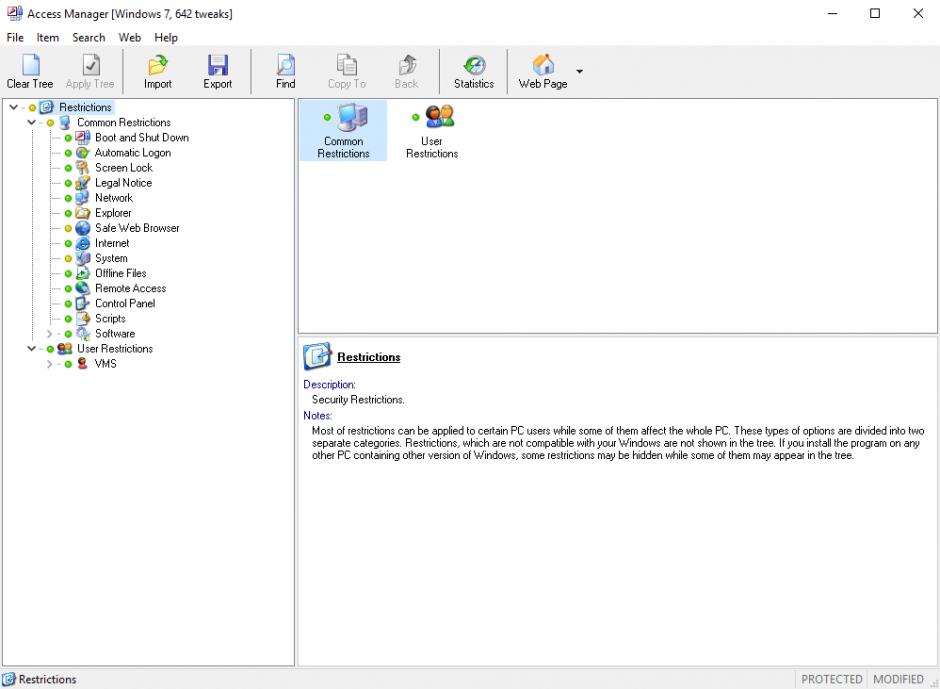Click the Explorer folder icon in tree
The width and height of the screenshot is (940, 689).
[83, 213]
